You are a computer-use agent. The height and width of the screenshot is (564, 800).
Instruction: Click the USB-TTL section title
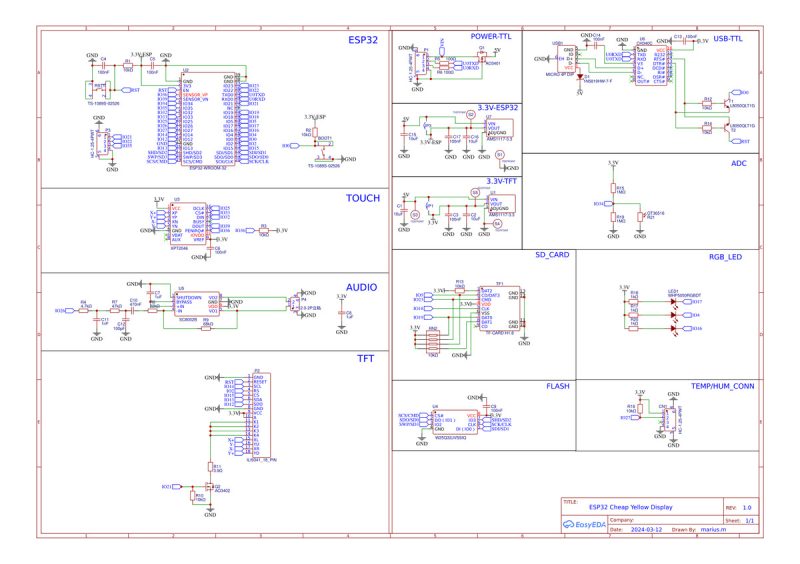click(x=728, y=39)
